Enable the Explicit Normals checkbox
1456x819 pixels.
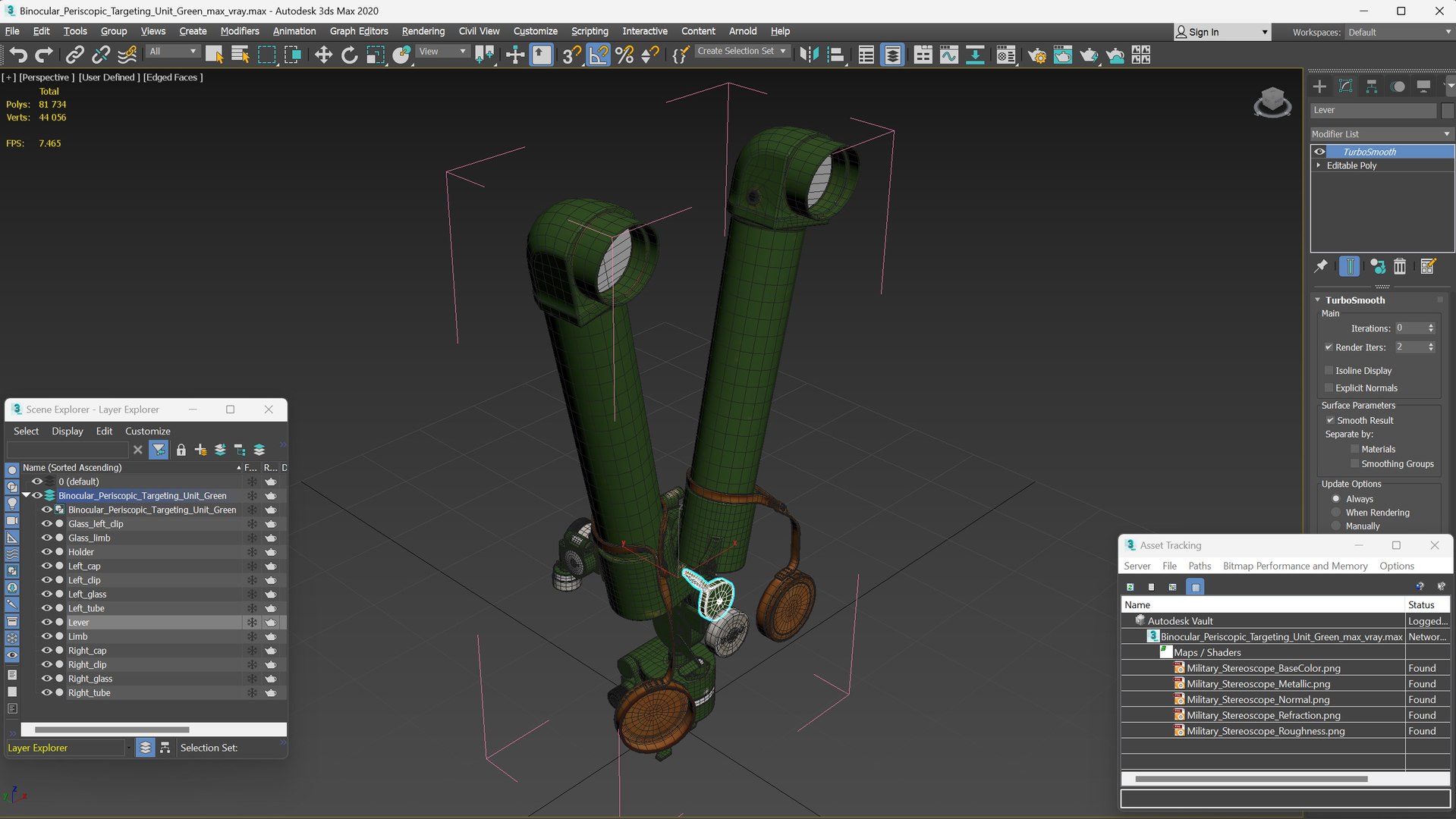(1329, 388)
